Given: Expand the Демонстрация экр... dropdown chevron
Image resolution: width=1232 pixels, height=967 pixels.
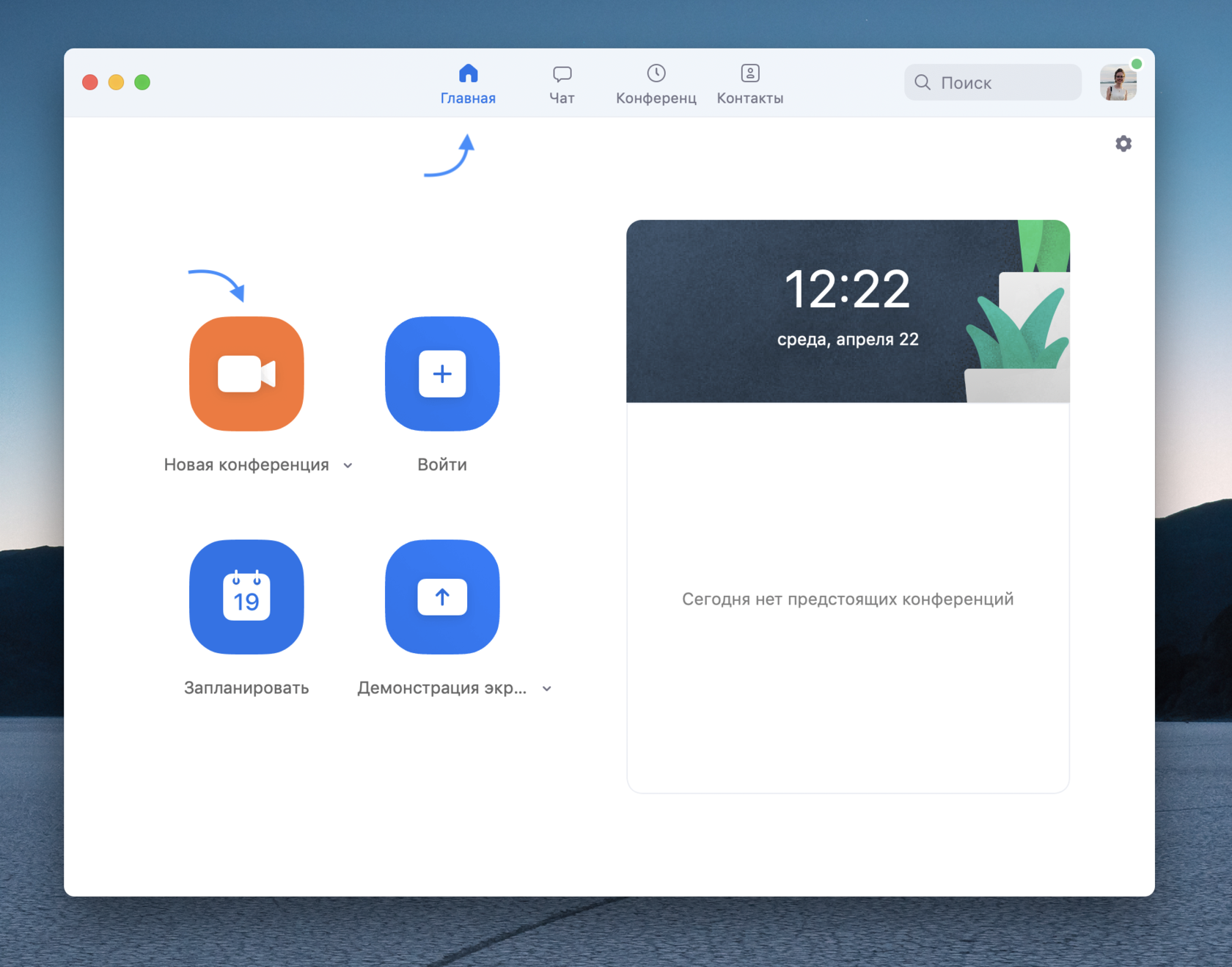Looking at the screenshot, I should point(546,689).
